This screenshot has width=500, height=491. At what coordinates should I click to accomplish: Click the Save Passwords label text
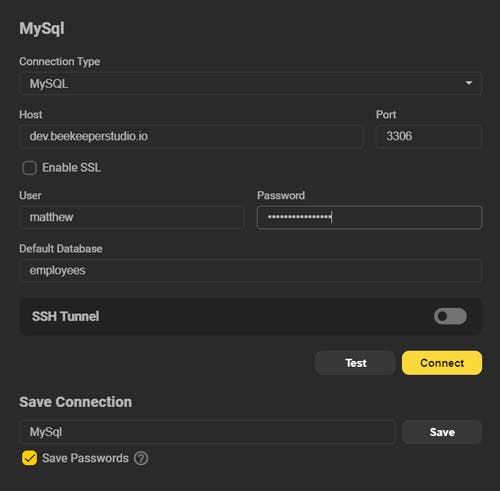point(85,458)
